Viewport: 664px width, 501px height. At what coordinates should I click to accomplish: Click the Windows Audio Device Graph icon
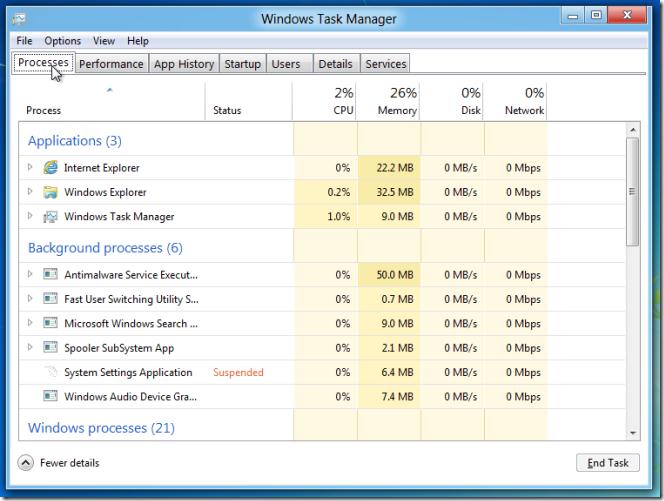point(50,396)
